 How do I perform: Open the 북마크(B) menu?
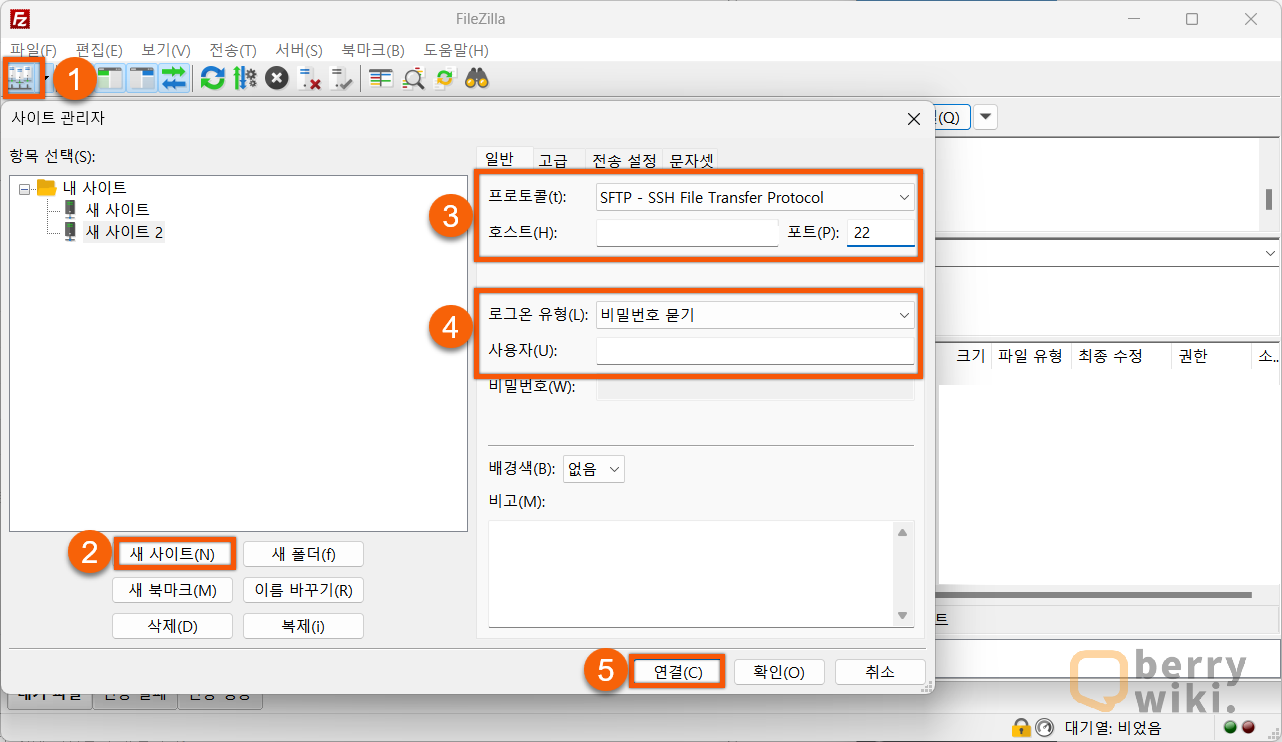pyautogui.click(x=373, y=50)
